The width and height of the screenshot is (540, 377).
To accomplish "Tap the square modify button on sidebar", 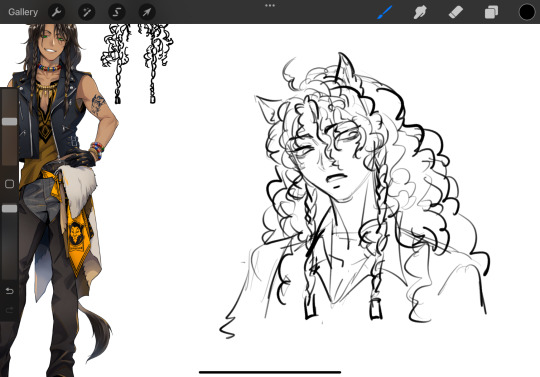I will [9, 184].
